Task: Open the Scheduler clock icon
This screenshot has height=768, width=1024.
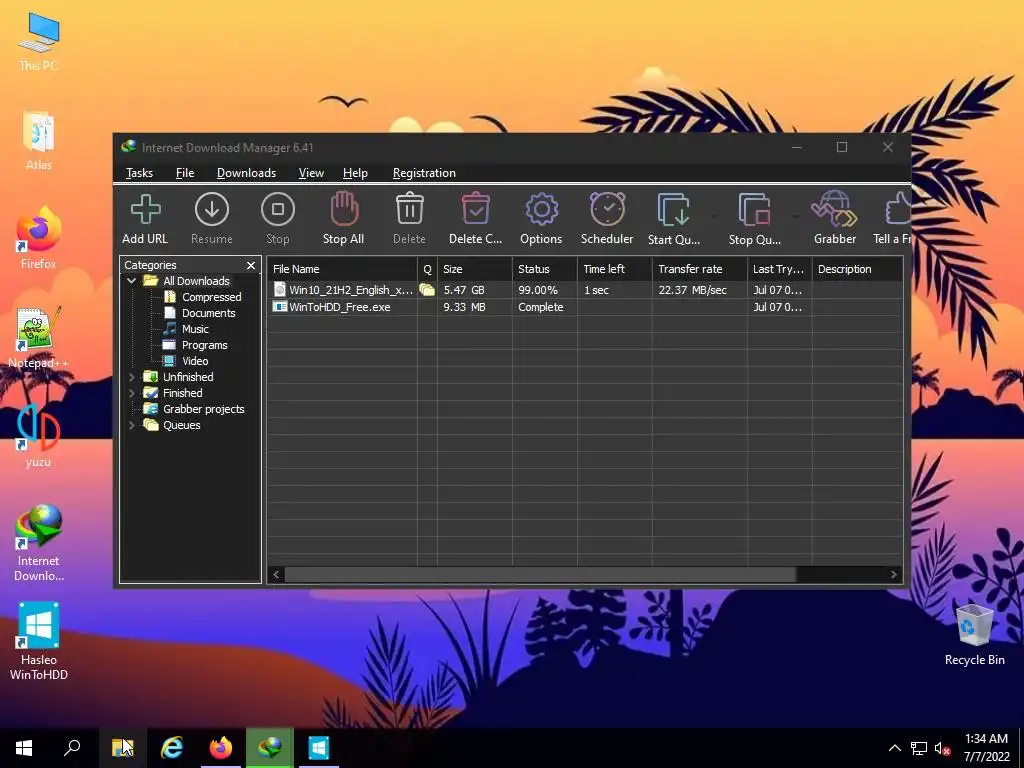Action: click(x=607, y=209)
